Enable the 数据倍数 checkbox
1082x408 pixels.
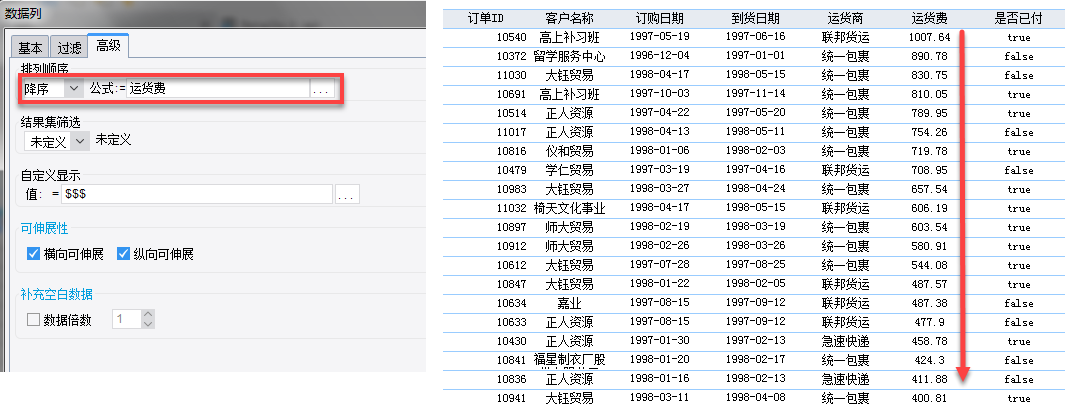point(33,320)
